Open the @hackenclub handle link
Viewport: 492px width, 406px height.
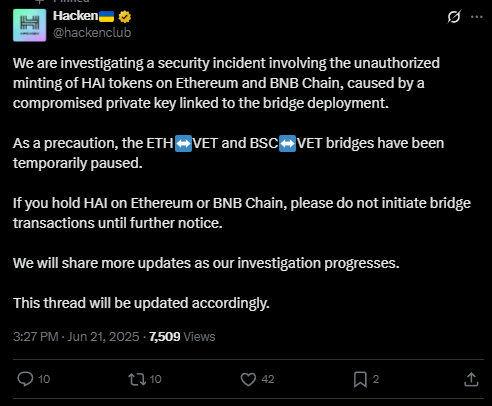click(92, 33)
